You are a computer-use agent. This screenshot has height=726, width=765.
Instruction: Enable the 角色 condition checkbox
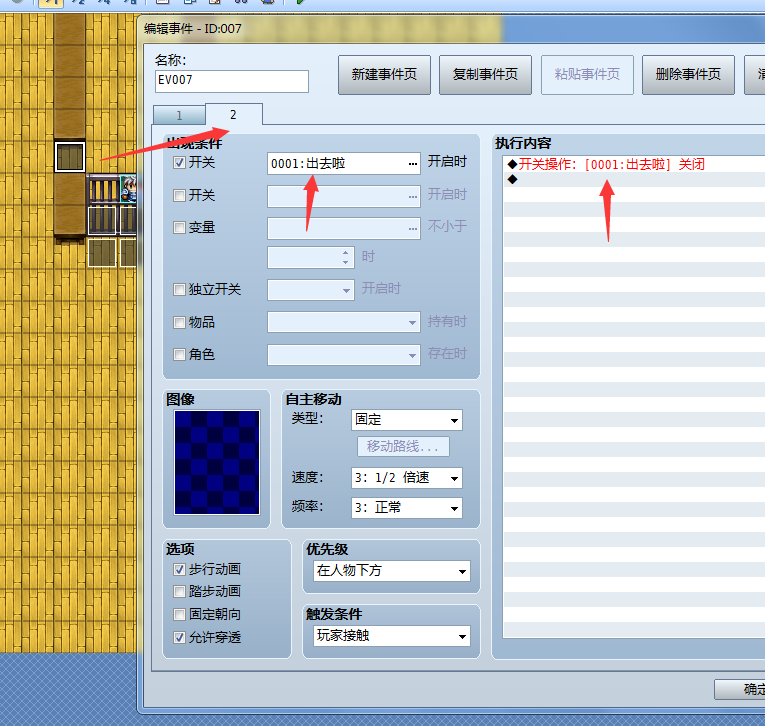[x=179, y=354]
